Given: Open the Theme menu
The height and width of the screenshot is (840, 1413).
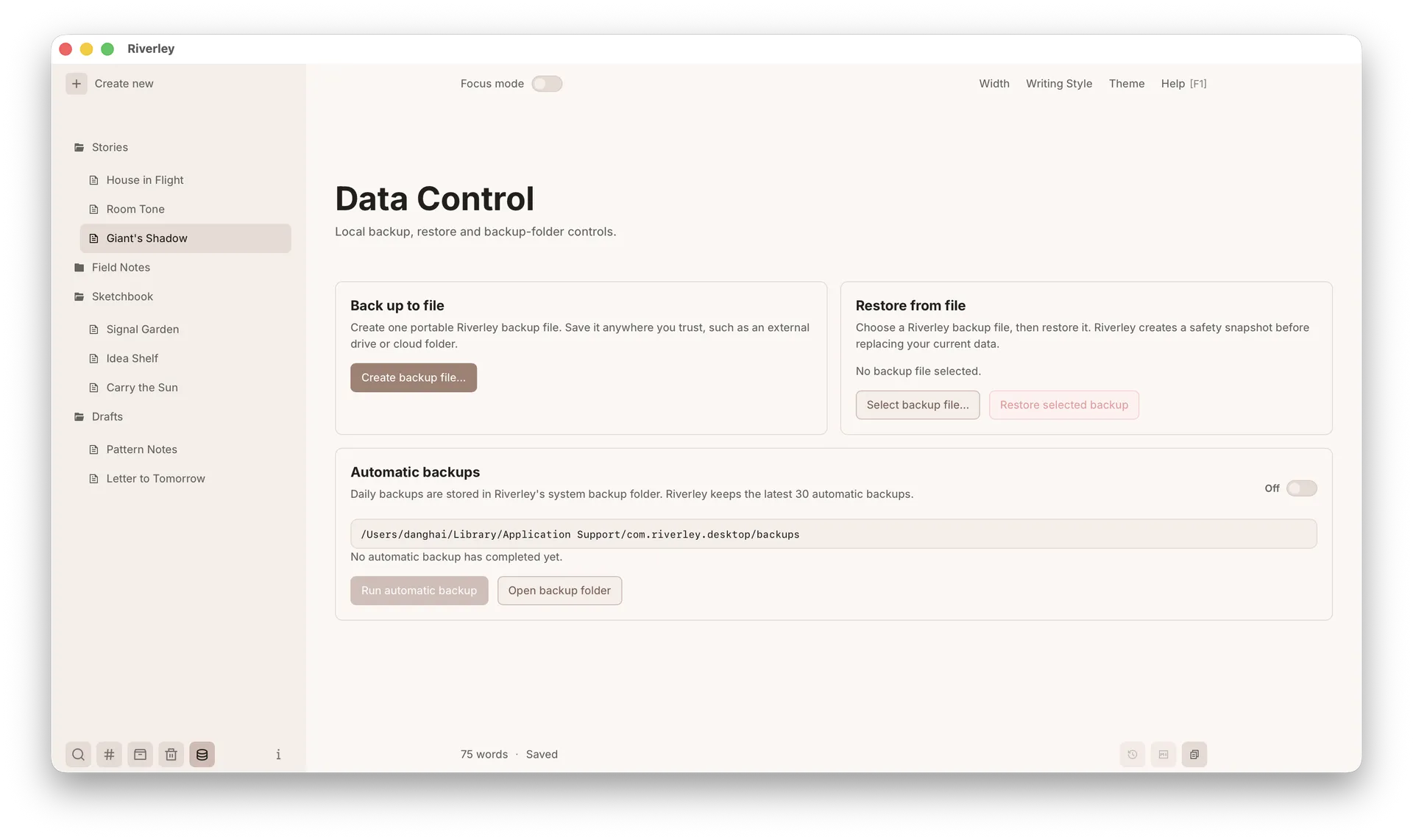Looking at the screenshot, I should pyautogui.click(x=1127, y=84).
